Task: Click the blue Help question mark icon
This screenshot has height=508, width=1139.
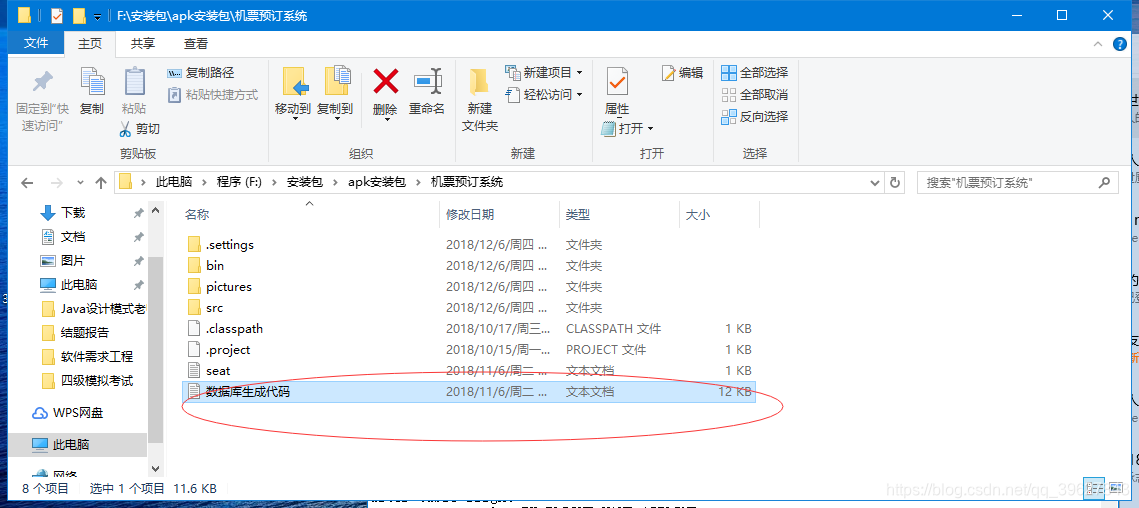Action: point(1120,44)
